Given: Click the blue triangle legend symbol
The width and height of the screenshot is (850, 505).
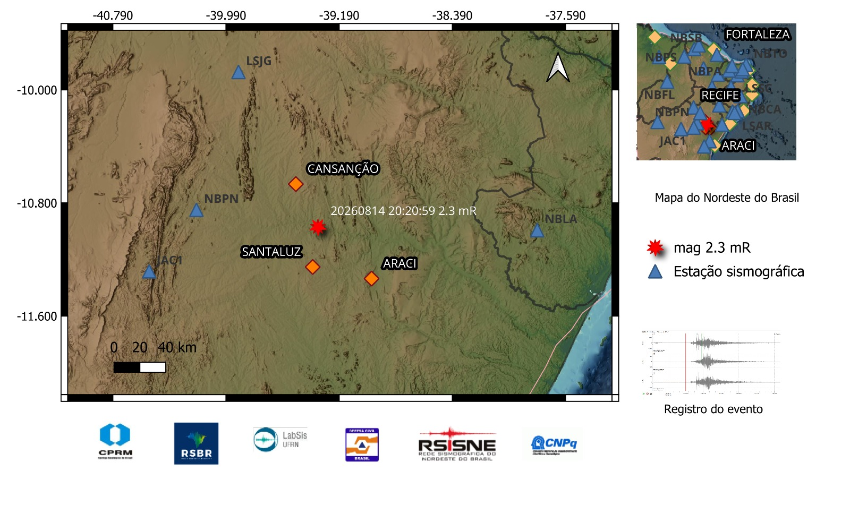Looking at the screenshot, I should click(655, 272).
